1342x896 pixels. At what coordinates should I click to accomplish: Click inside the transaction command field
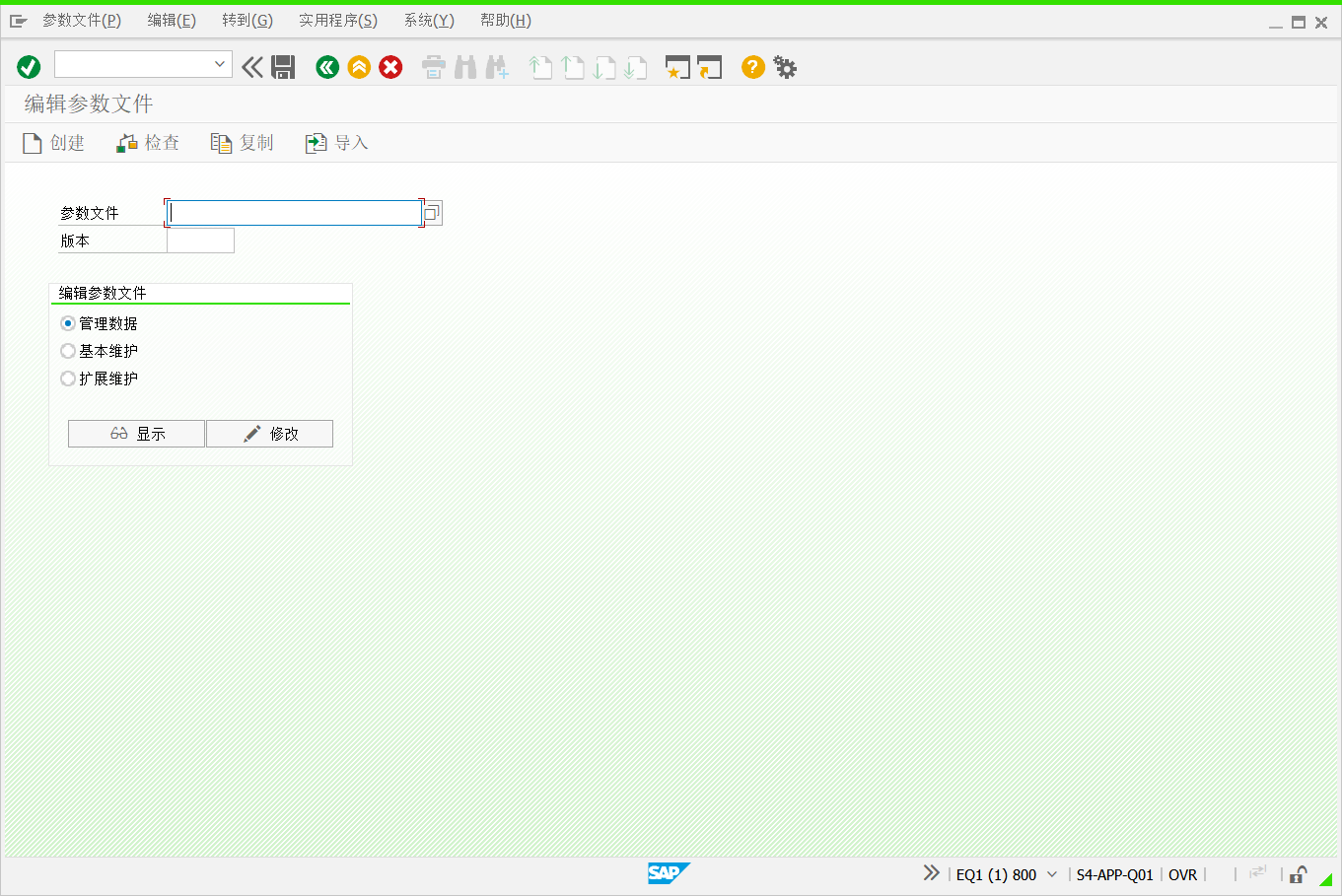click(x=133, y=64)
